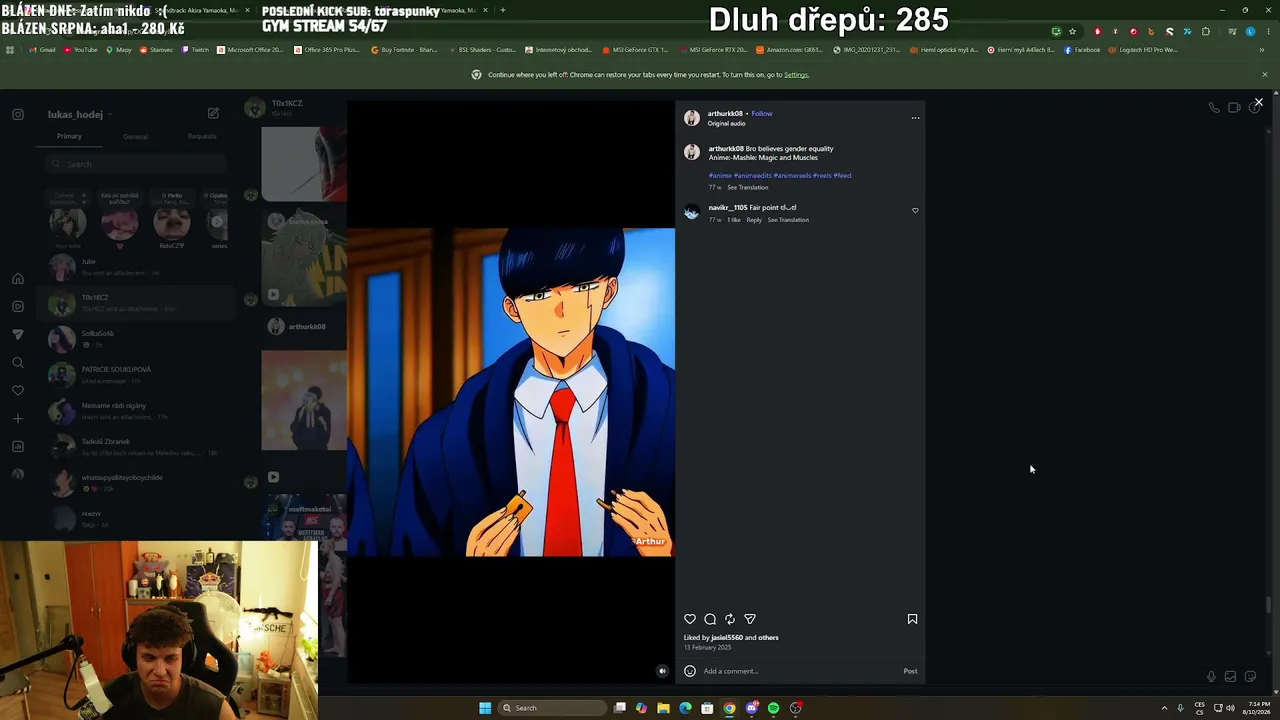1280x720 pixels.
Task: Open Search from the sidebar
Action: click(18, 363)
